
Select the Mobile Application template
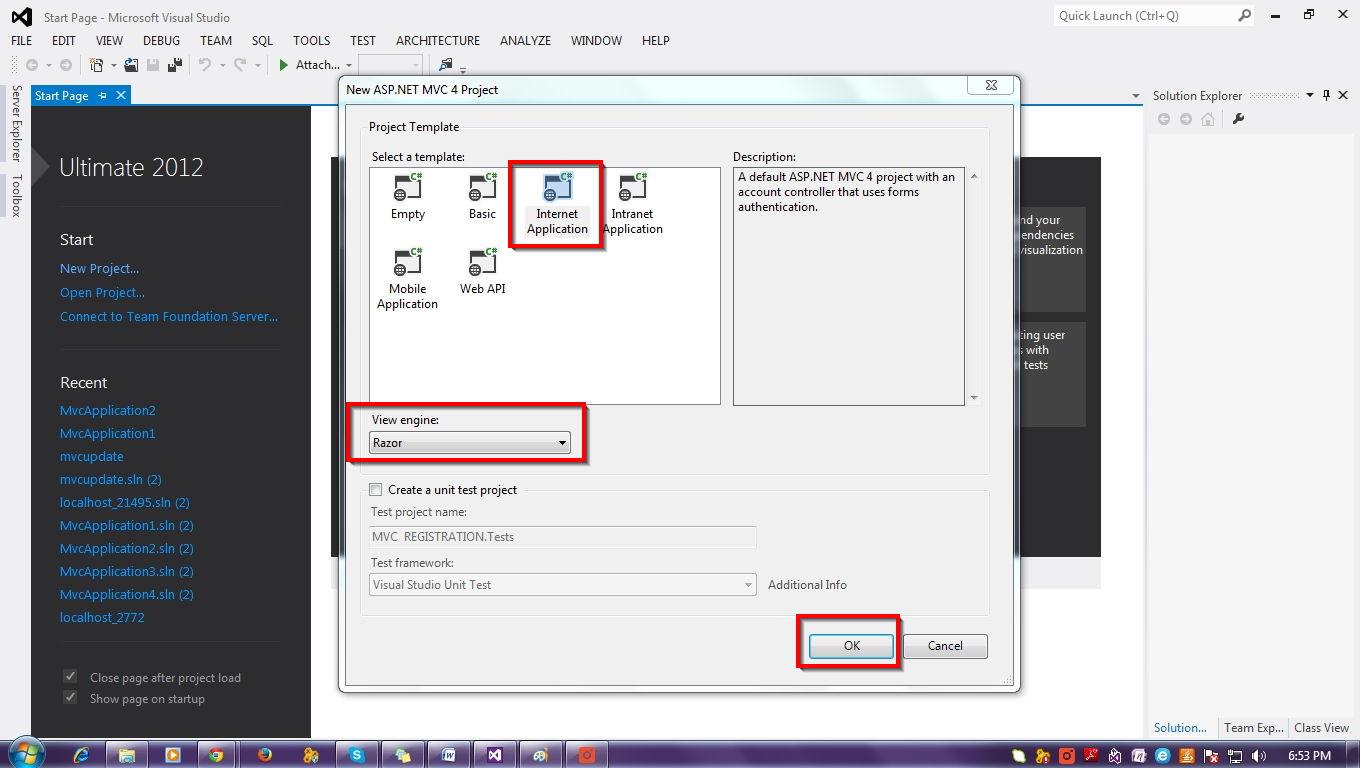[x=407, y=272]
